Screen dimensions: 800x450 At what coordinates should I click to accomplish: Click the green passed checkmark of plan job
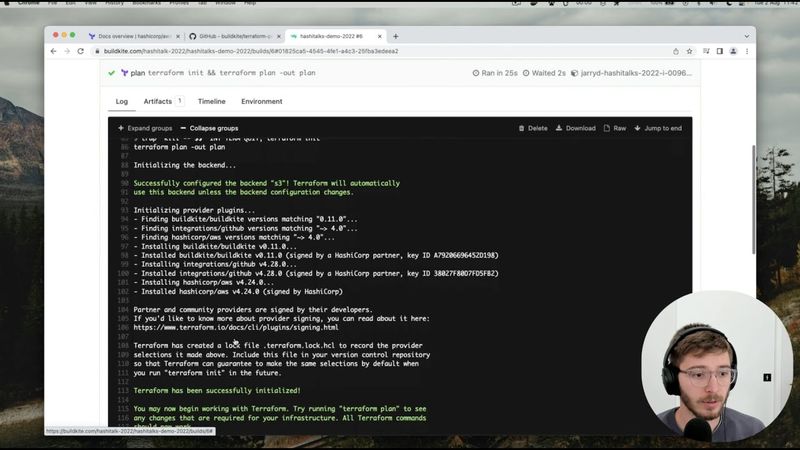point(112,73)
